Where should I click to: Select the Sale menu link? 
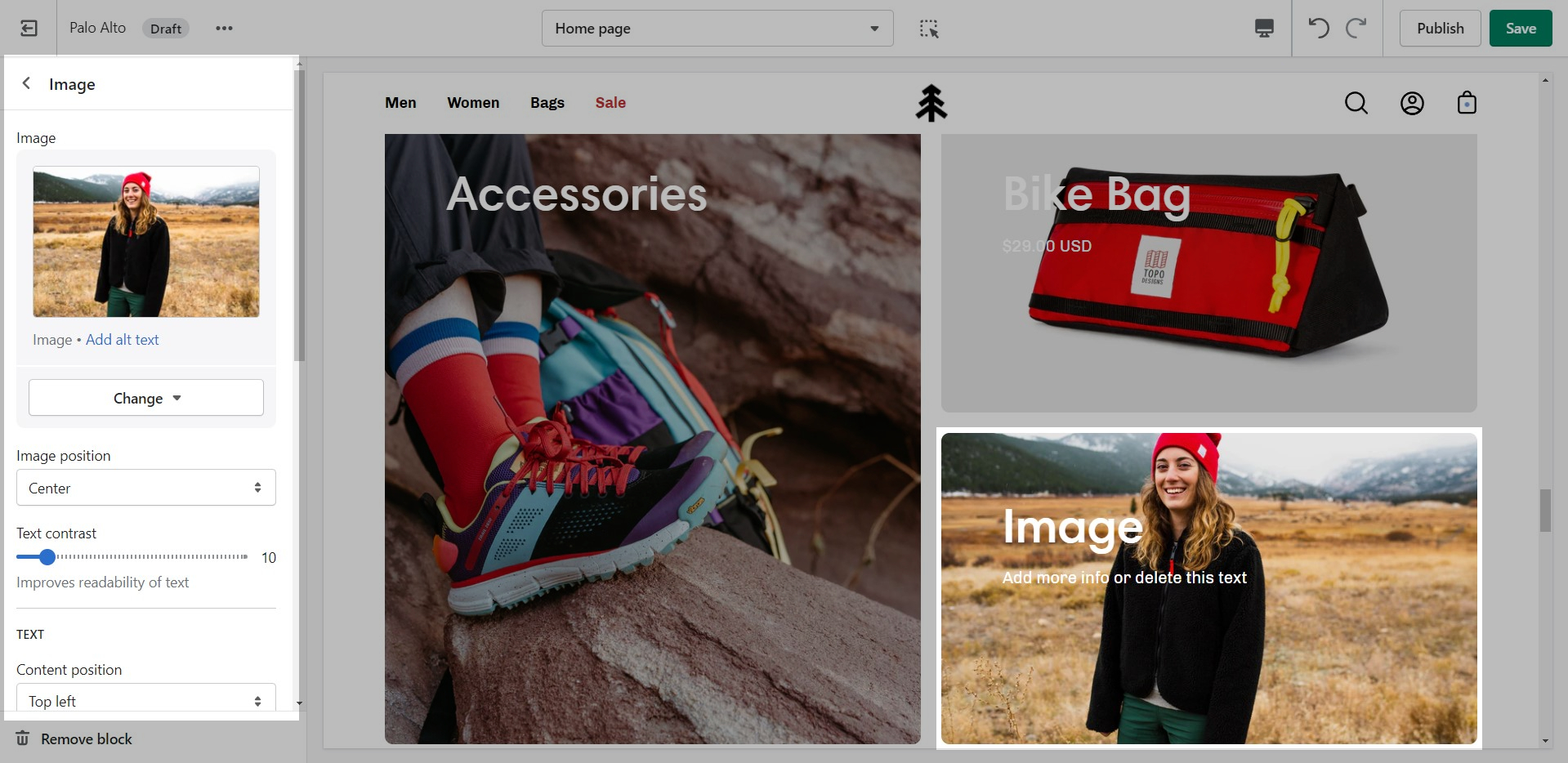610,103
